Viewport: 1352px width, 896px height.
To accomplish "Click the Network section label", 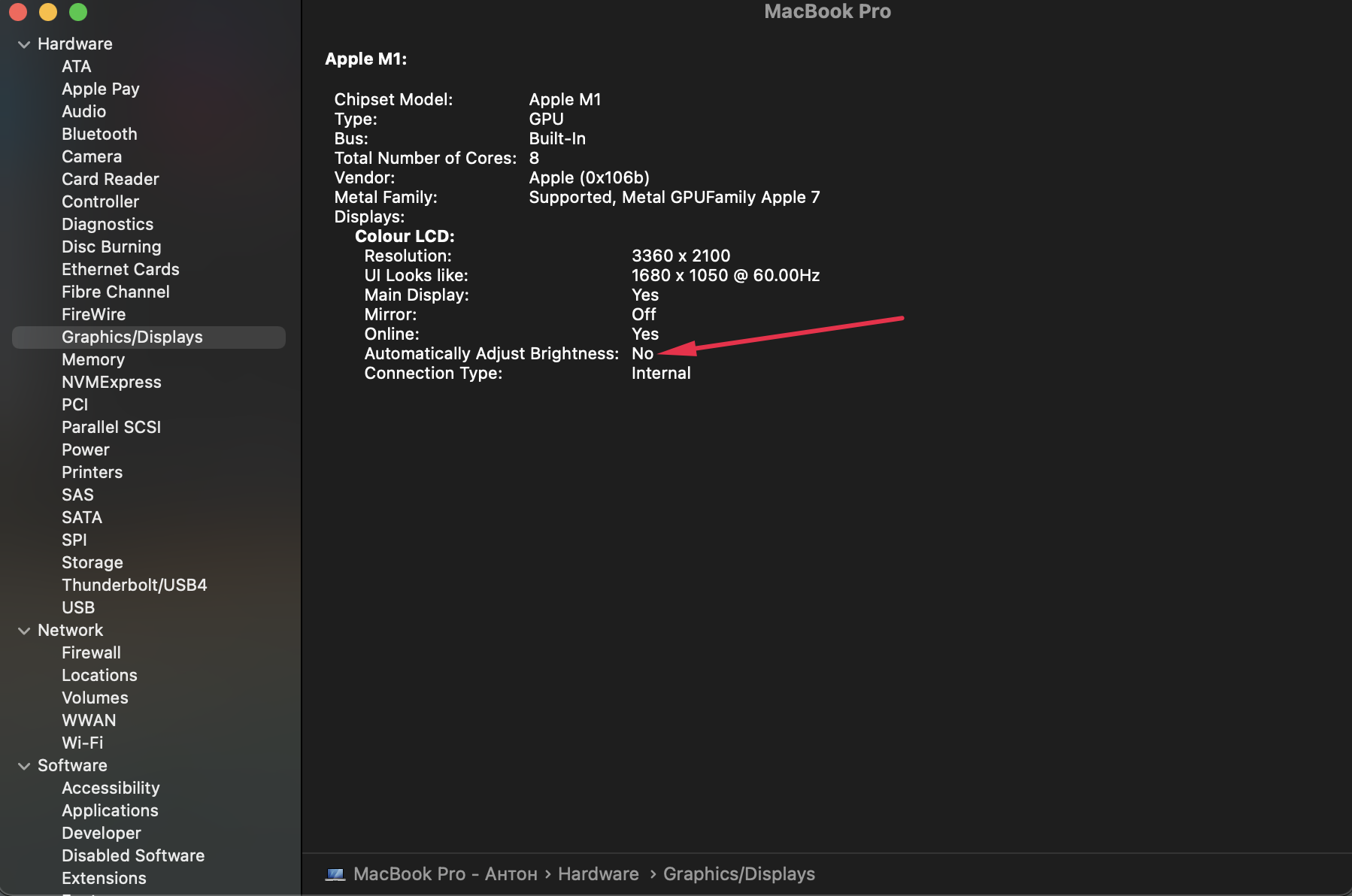I will [71, 630].
